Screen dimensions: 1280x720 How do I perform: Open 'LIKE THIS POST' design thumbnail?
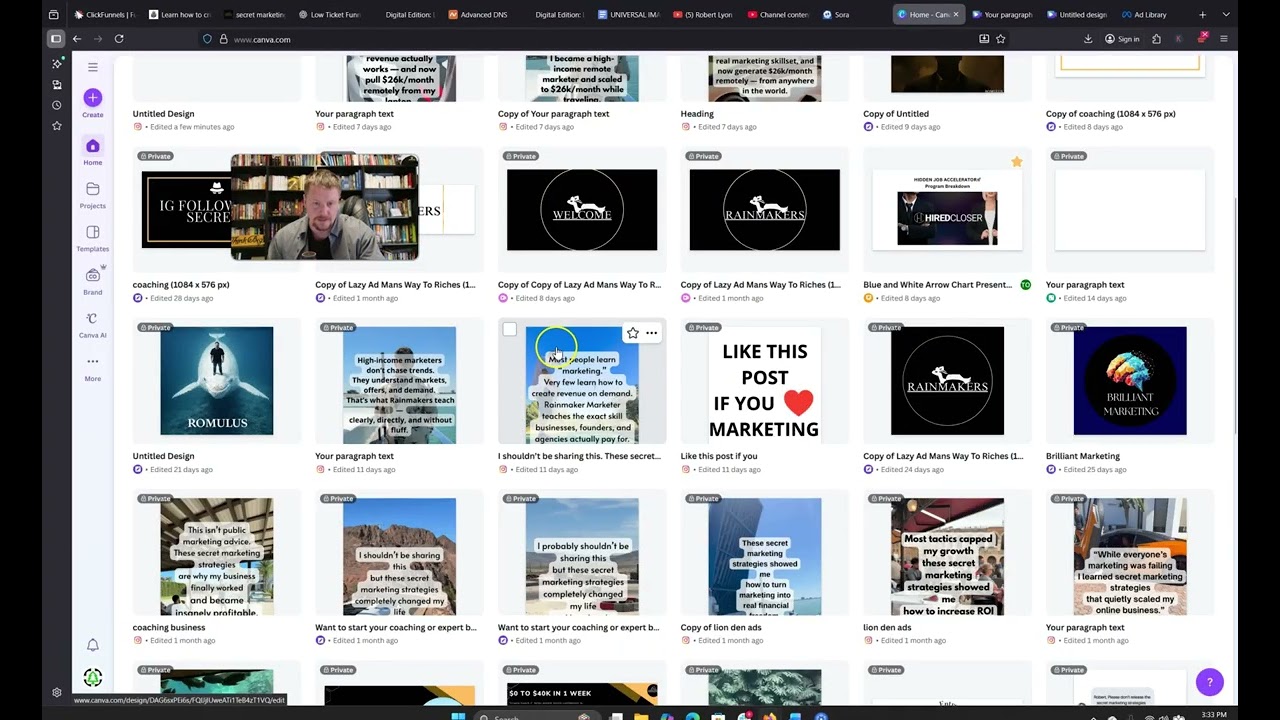point(764,384)
